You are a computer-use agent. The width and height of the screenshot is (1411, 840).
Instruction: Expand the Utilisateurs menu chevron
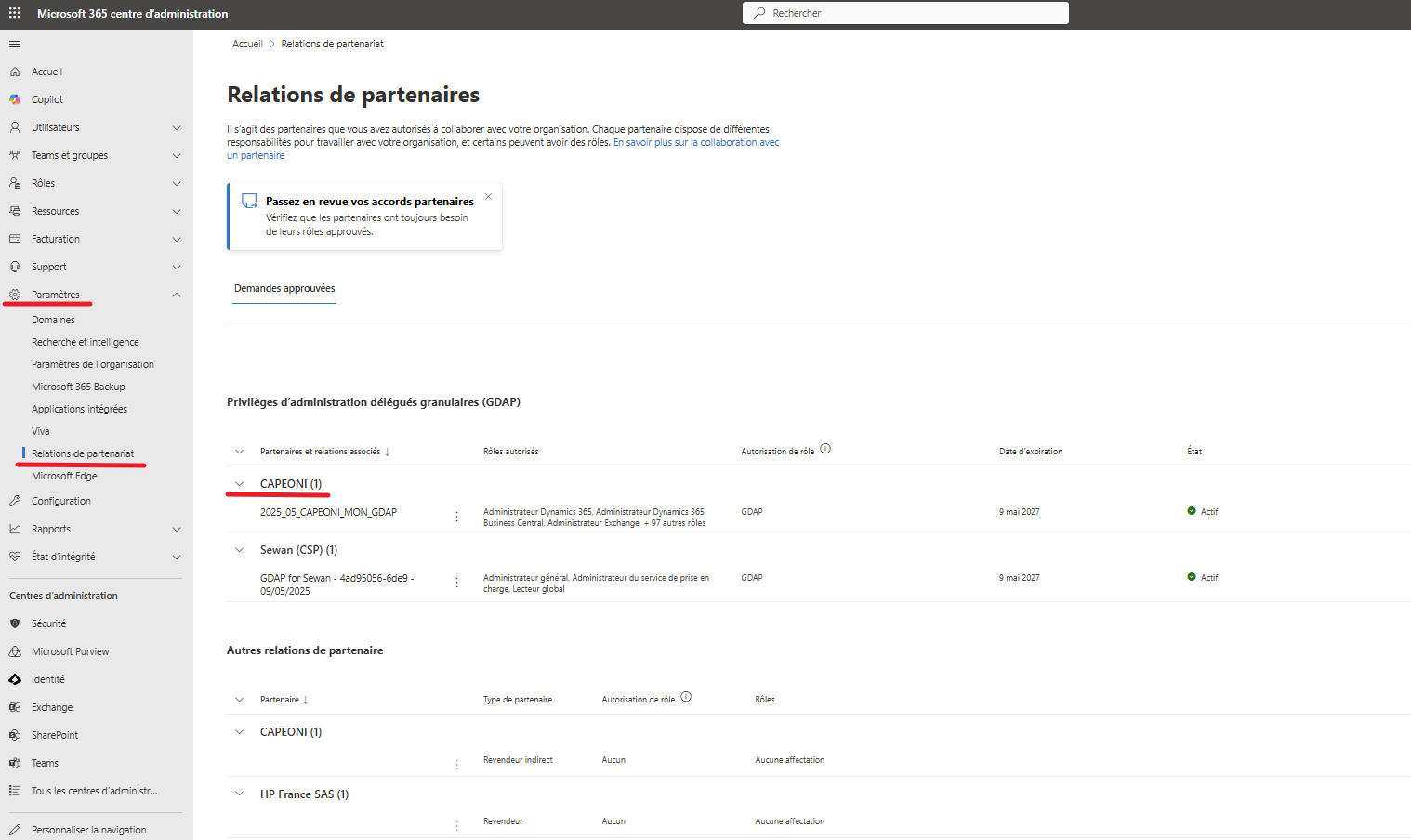177,127
